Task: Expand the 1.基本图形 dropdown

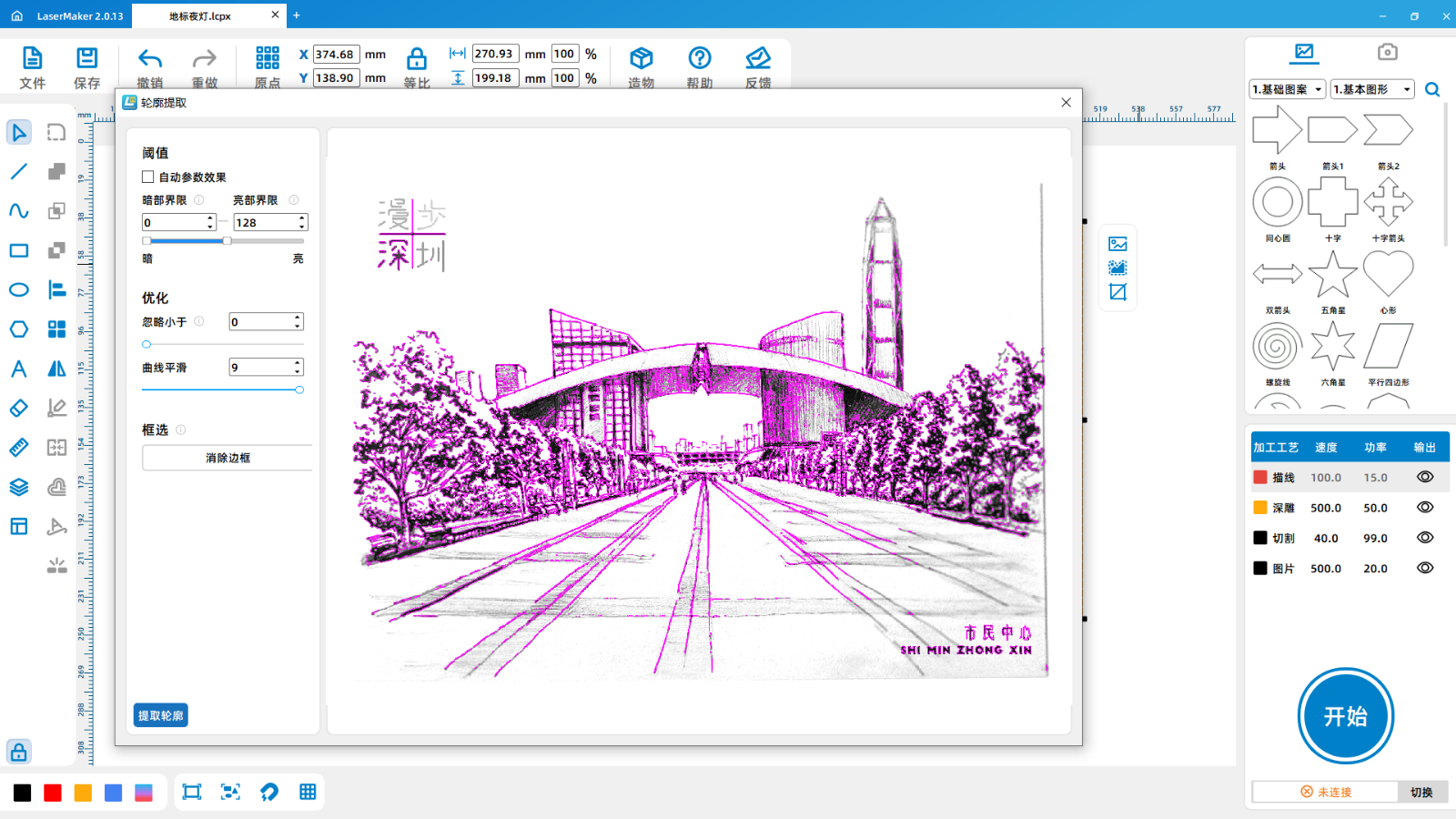Action: (x=1371, y=89)
